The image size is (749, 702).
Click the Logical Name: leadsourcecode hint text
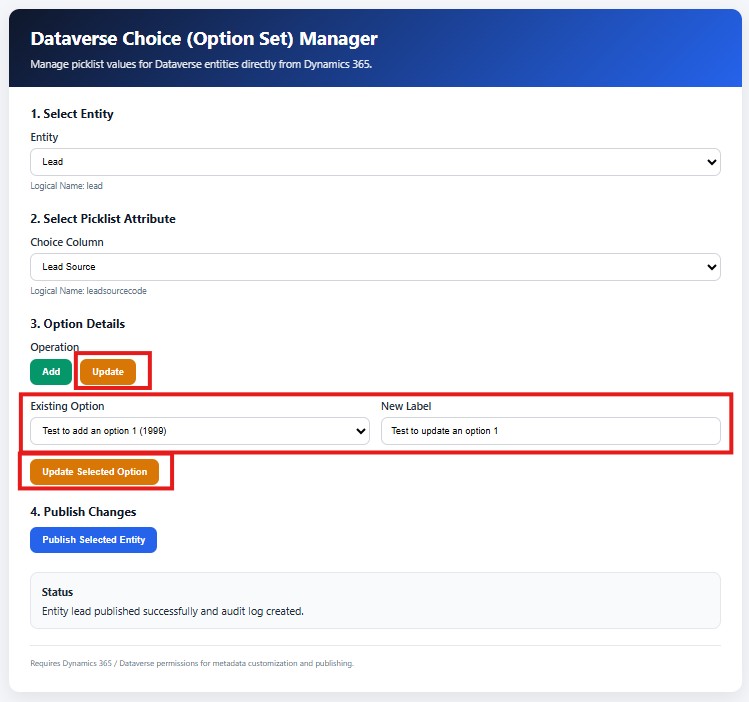pos(88,291)
